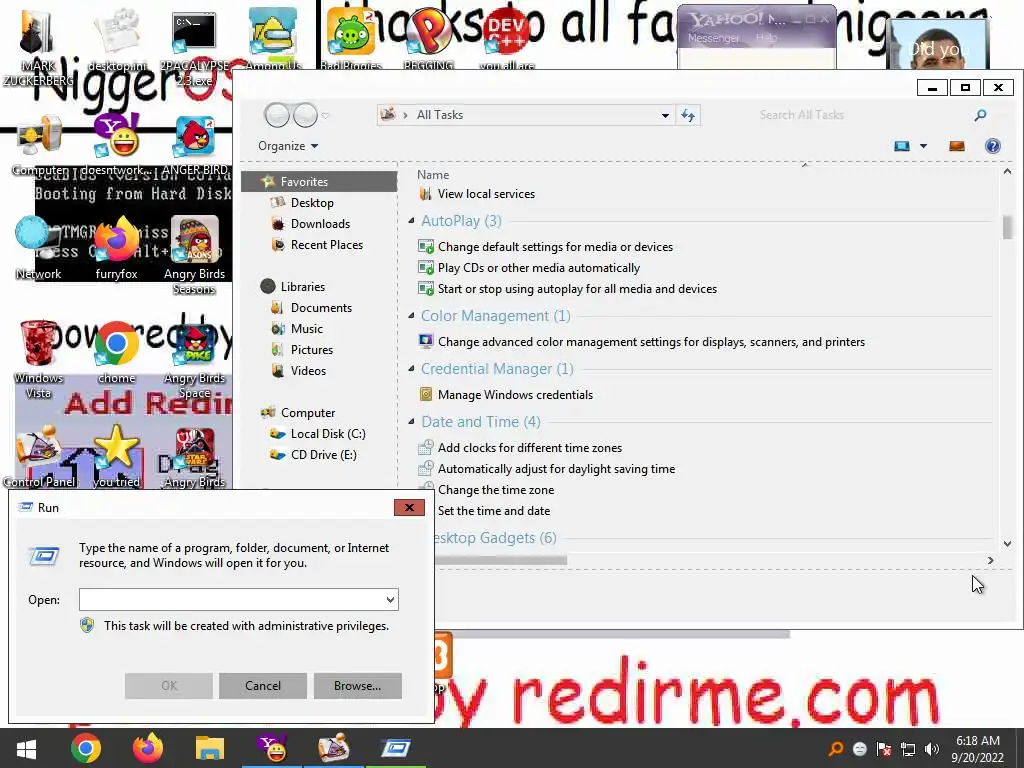This screenshot has width=1024, height=768.
Task: Select Local Disk (C:) in navigation pane
Action: click(328, 434)
